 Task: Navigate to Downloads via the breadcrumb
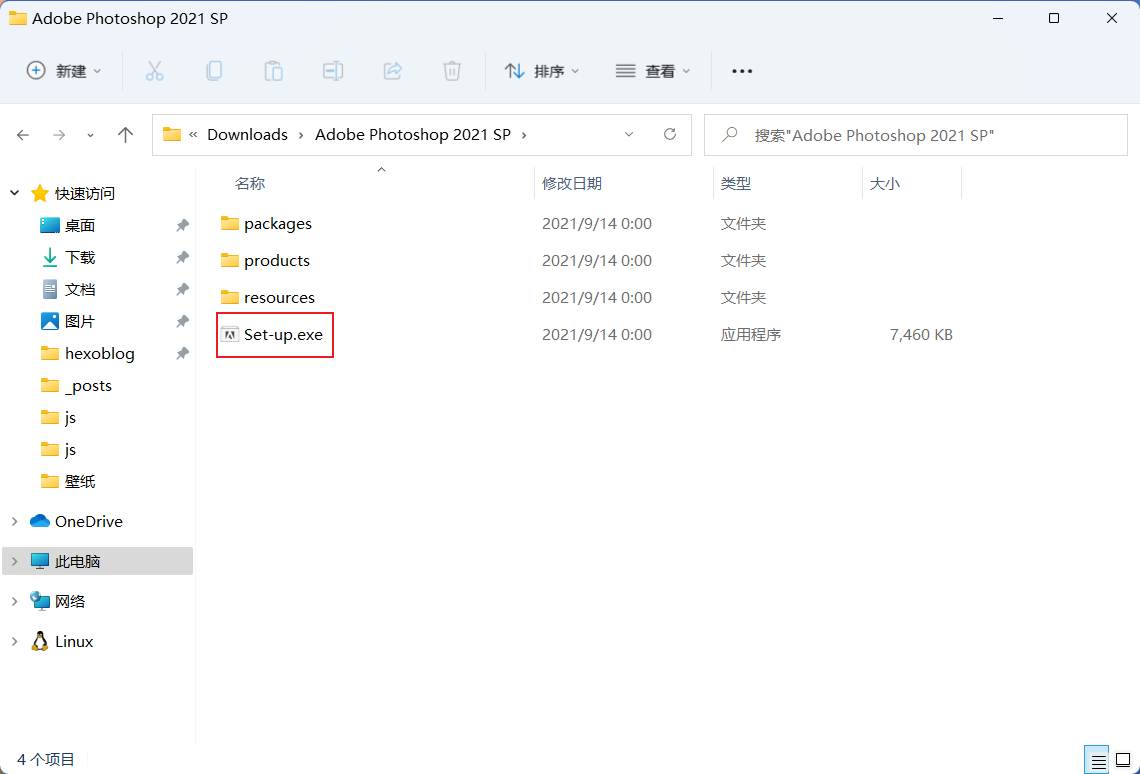click(x=246, y=134)
